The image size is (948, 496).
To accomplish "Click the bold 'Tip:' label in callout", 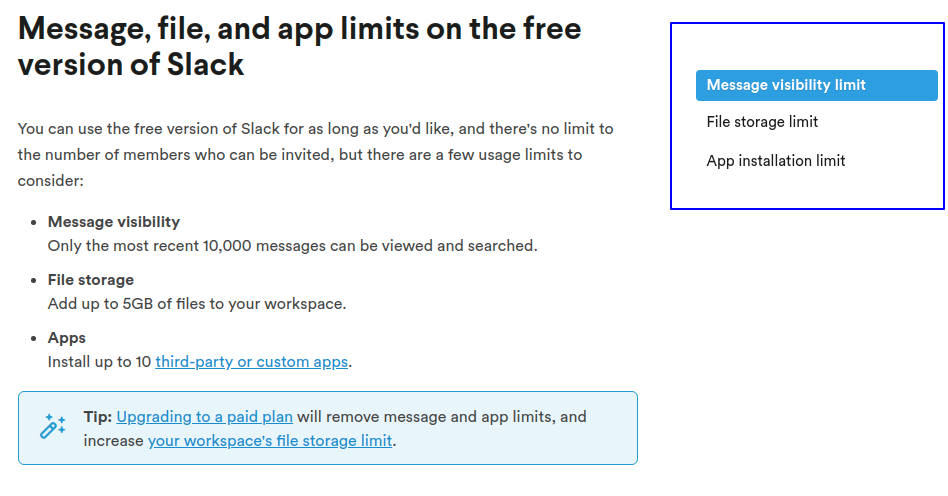I will pos(98,417).
